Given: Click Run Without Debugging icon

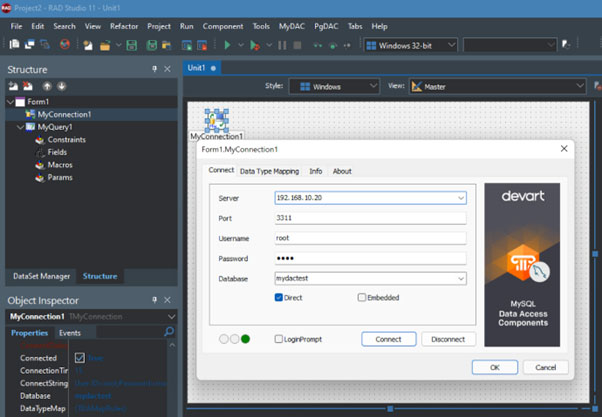Looking at the screenshot, I should [x=255, y=45].
